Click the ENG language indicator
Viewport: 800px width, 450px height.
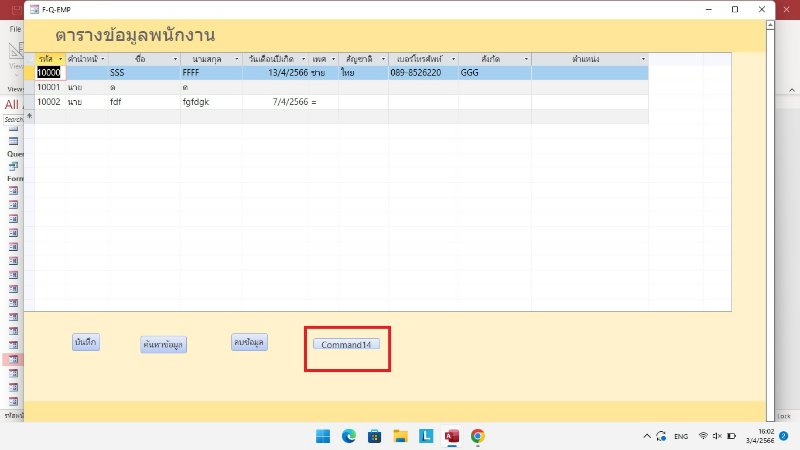pyautogui.click(x=680, y=436)
